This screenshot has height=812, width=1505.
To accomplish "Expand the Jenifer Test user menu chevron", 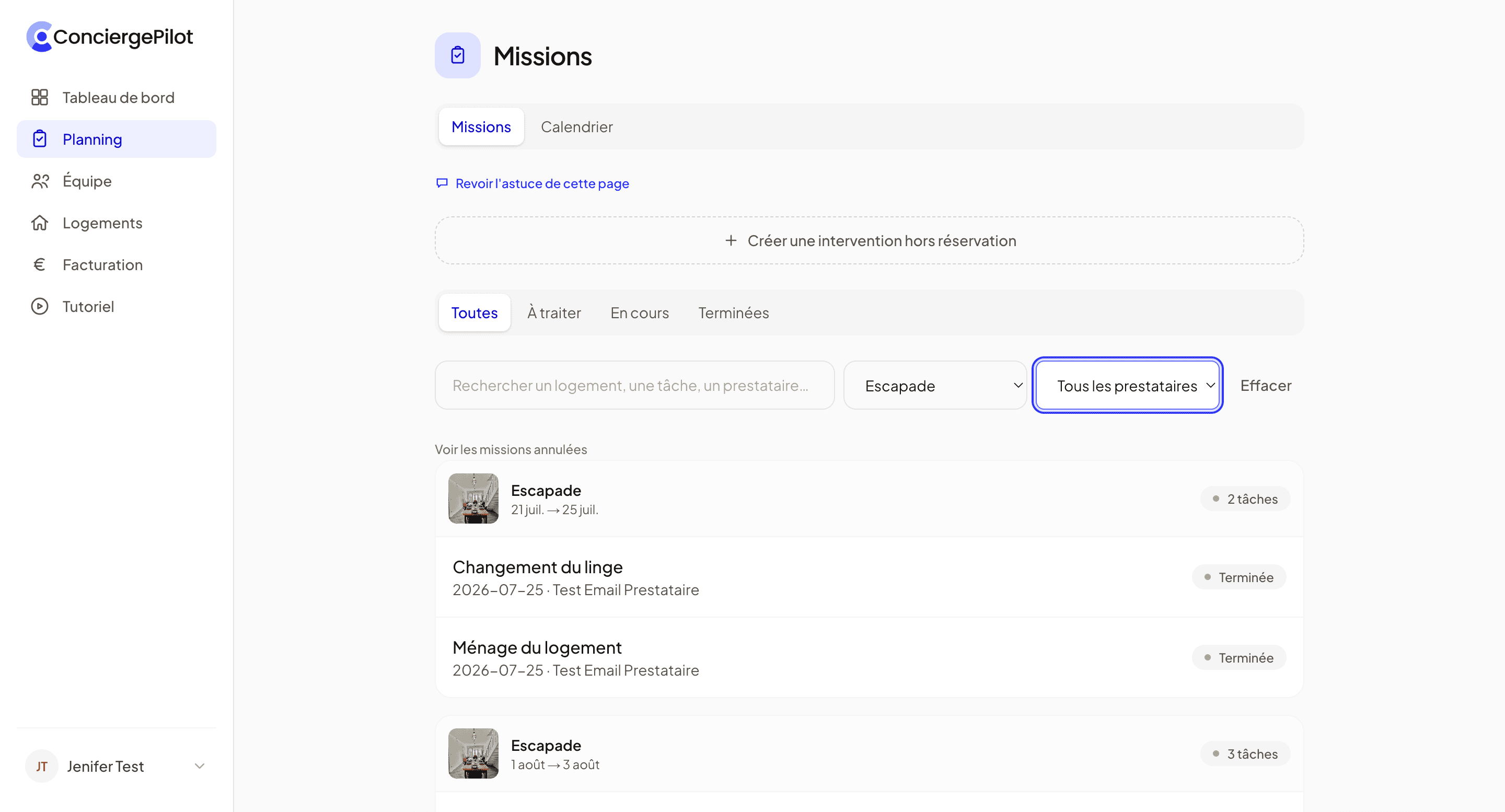I will pyautogui.click(x=199, y=766).
